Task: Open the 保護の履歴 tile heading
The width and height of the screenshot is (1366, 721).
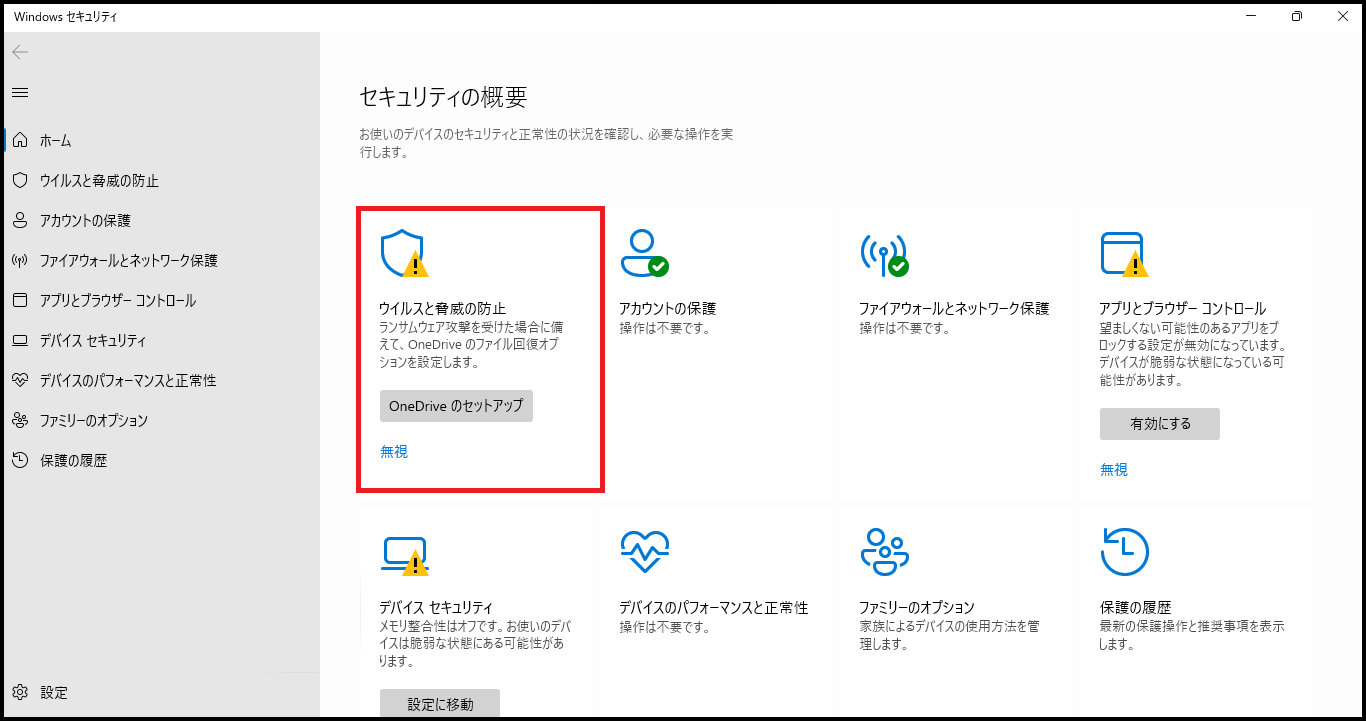Action: [1135, 607]
